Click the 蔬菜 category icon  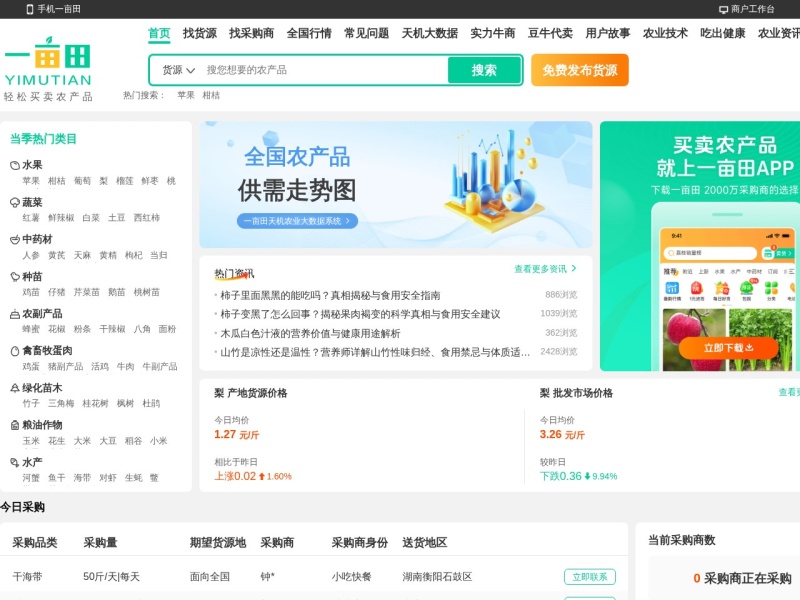[15, 203]
